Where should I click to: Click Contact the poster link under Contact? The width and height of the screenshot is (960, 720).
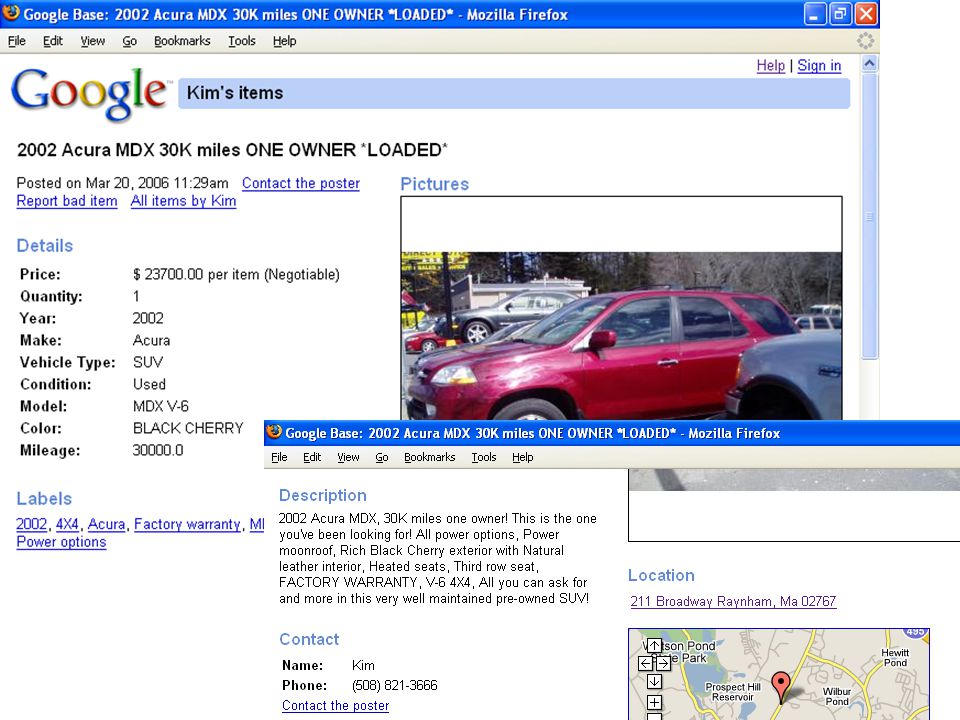336,705
